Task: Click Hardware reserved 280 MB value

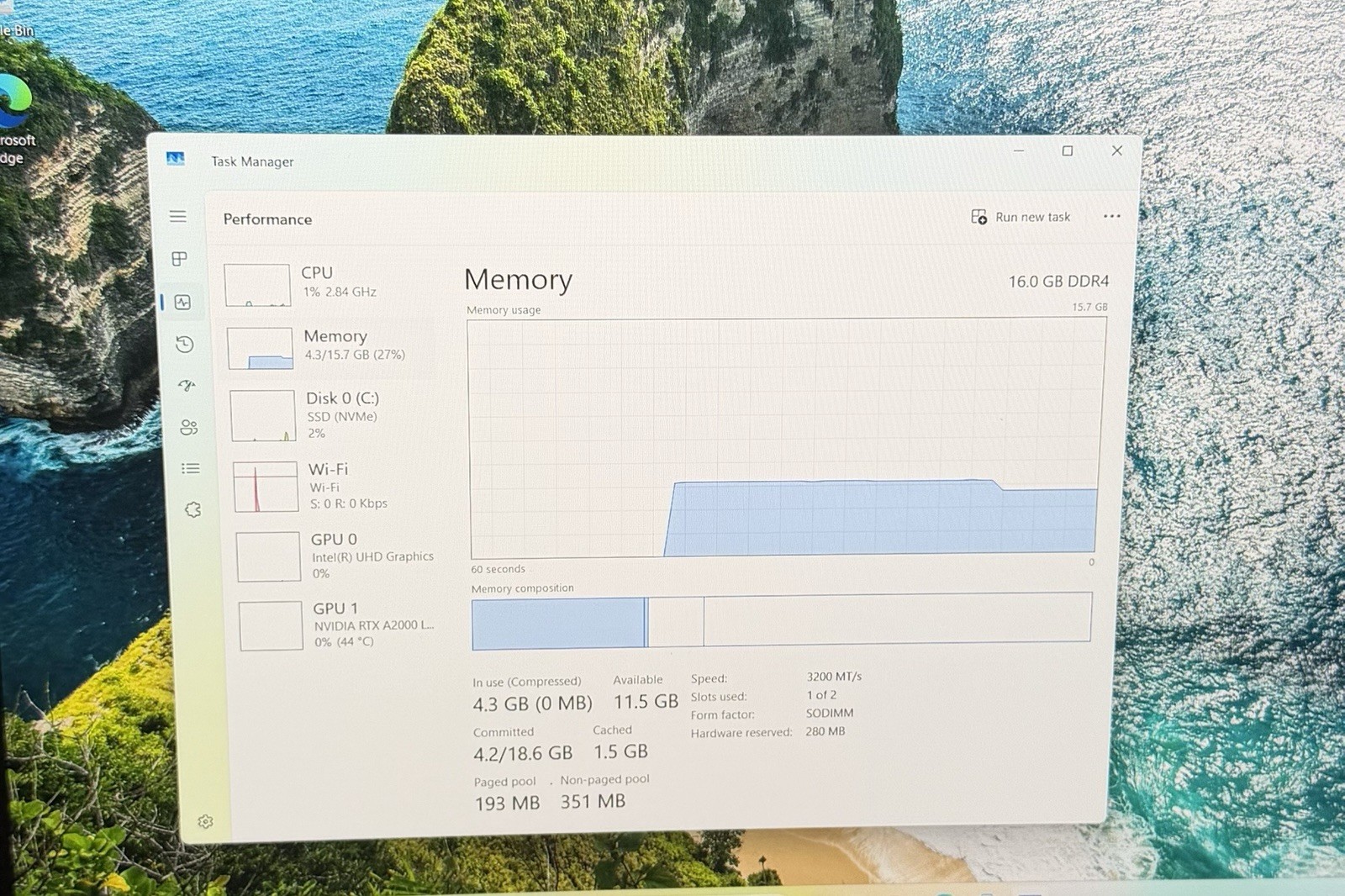Action: (x=825, y=731)
